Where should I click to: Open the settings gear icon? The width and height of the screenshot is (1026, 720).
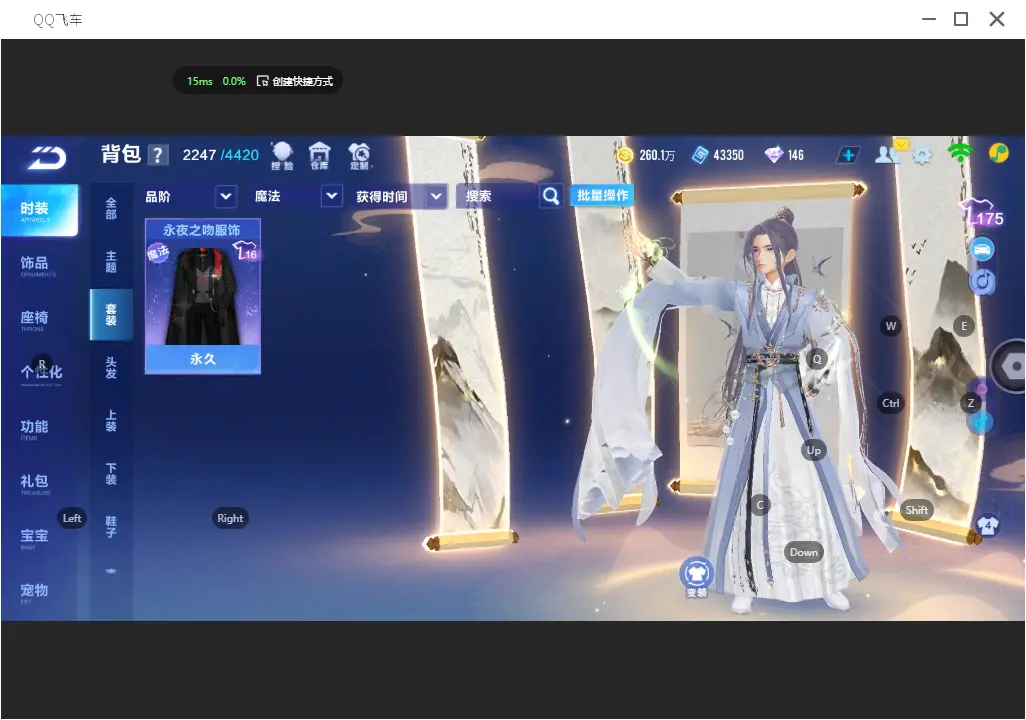pyautogui.click(x=922, y=156)
